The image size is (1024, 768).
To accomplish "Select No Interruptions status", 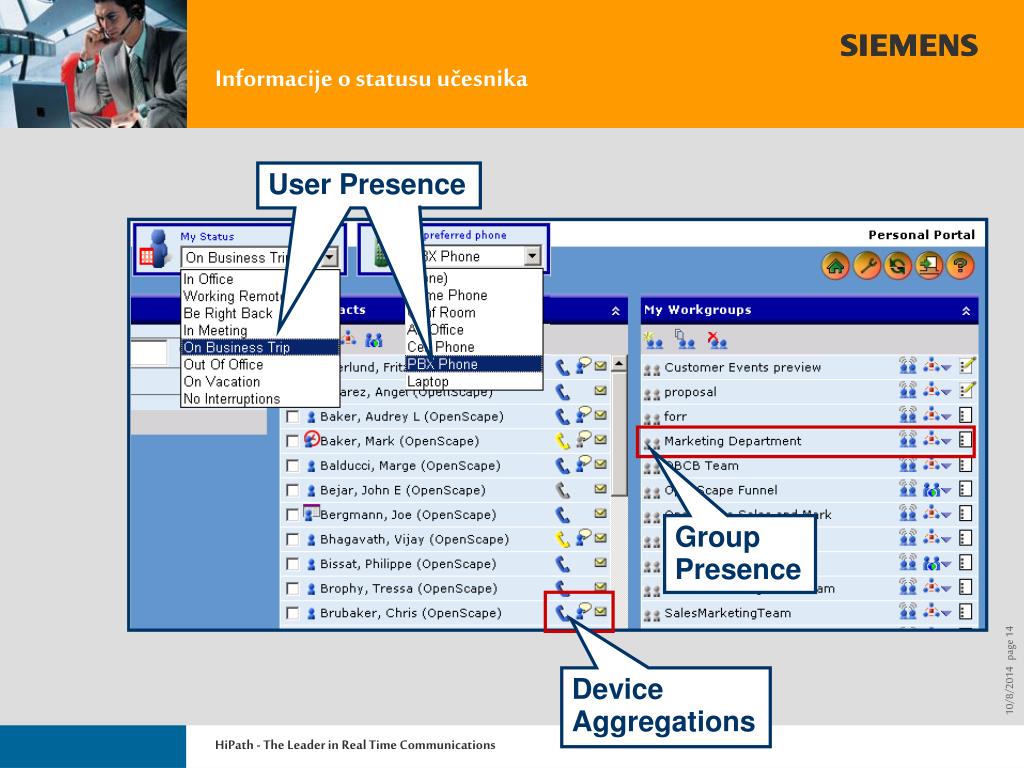I will [260, 398].
